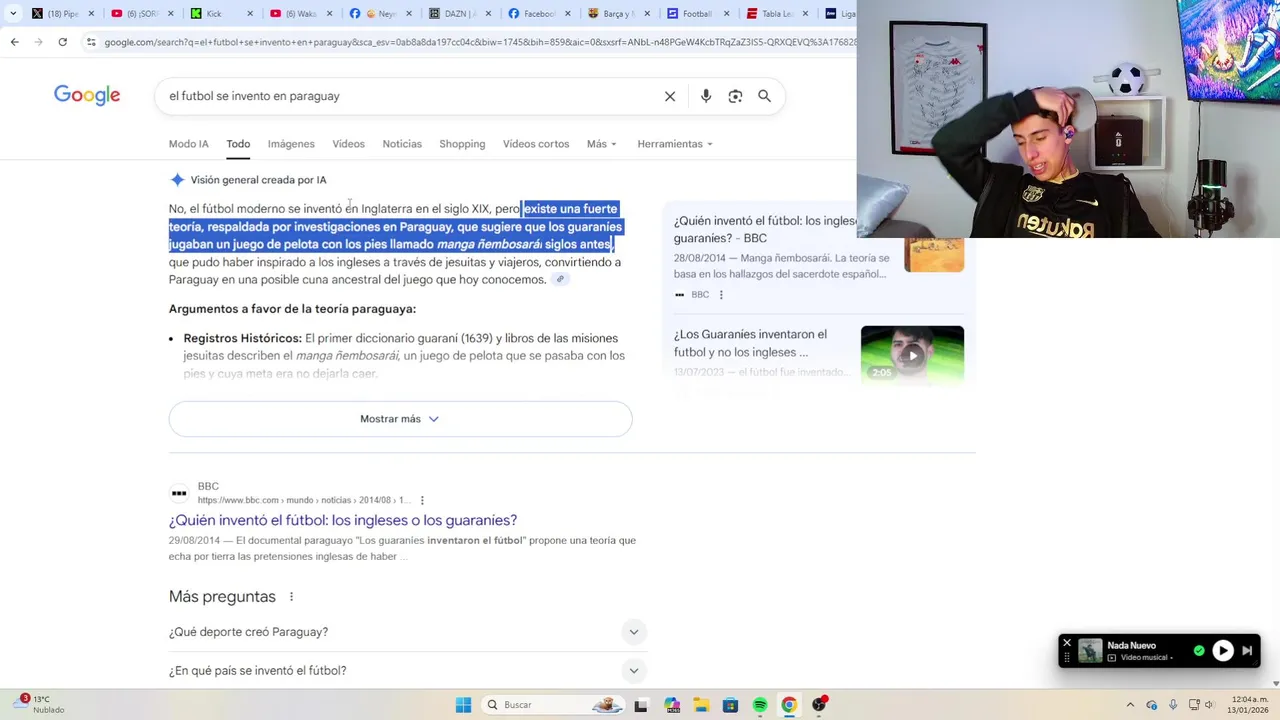Open the Herramientas dropdown
This screenshot has height=720, width=1280.
point(675,144)
